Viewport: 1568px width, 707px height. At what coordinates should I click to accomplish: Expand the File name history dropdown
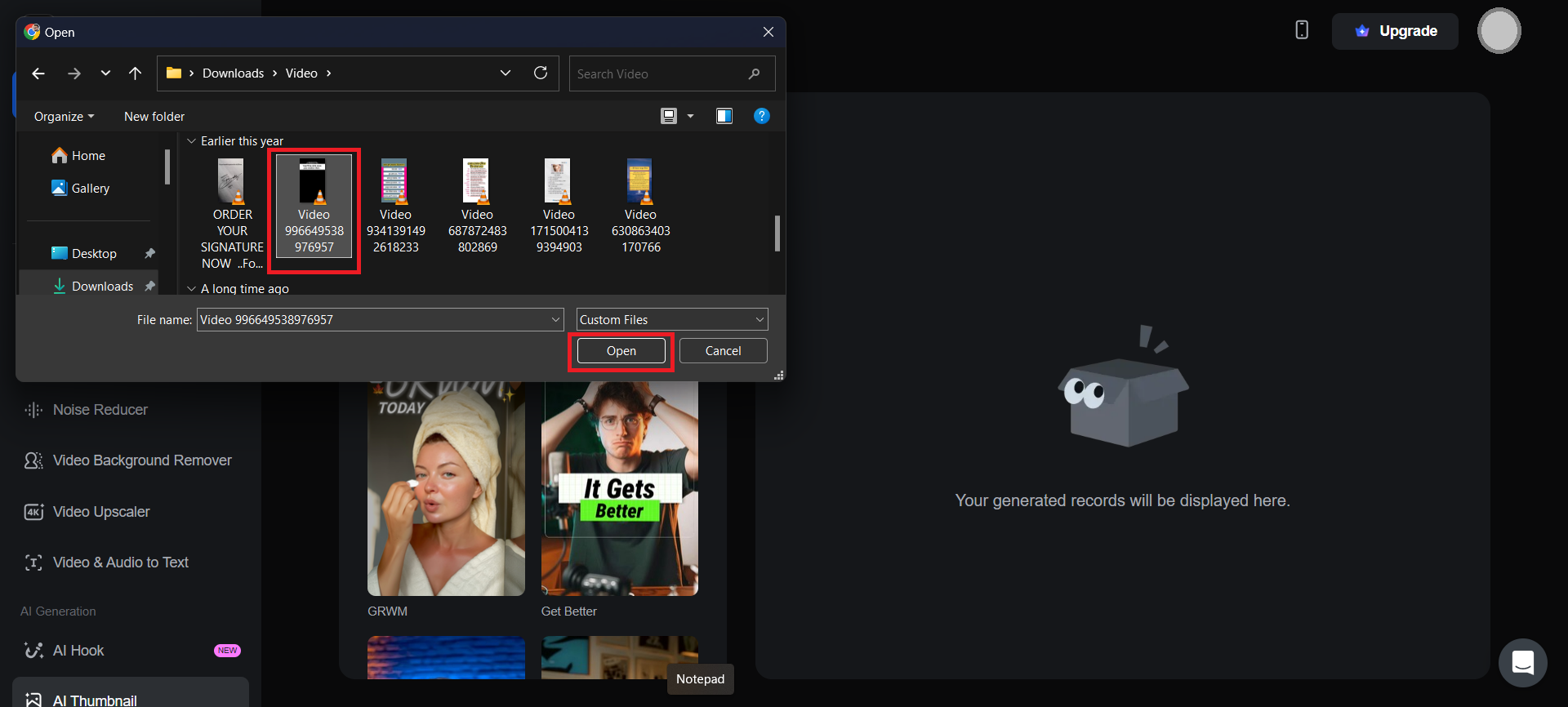[555, 320]
